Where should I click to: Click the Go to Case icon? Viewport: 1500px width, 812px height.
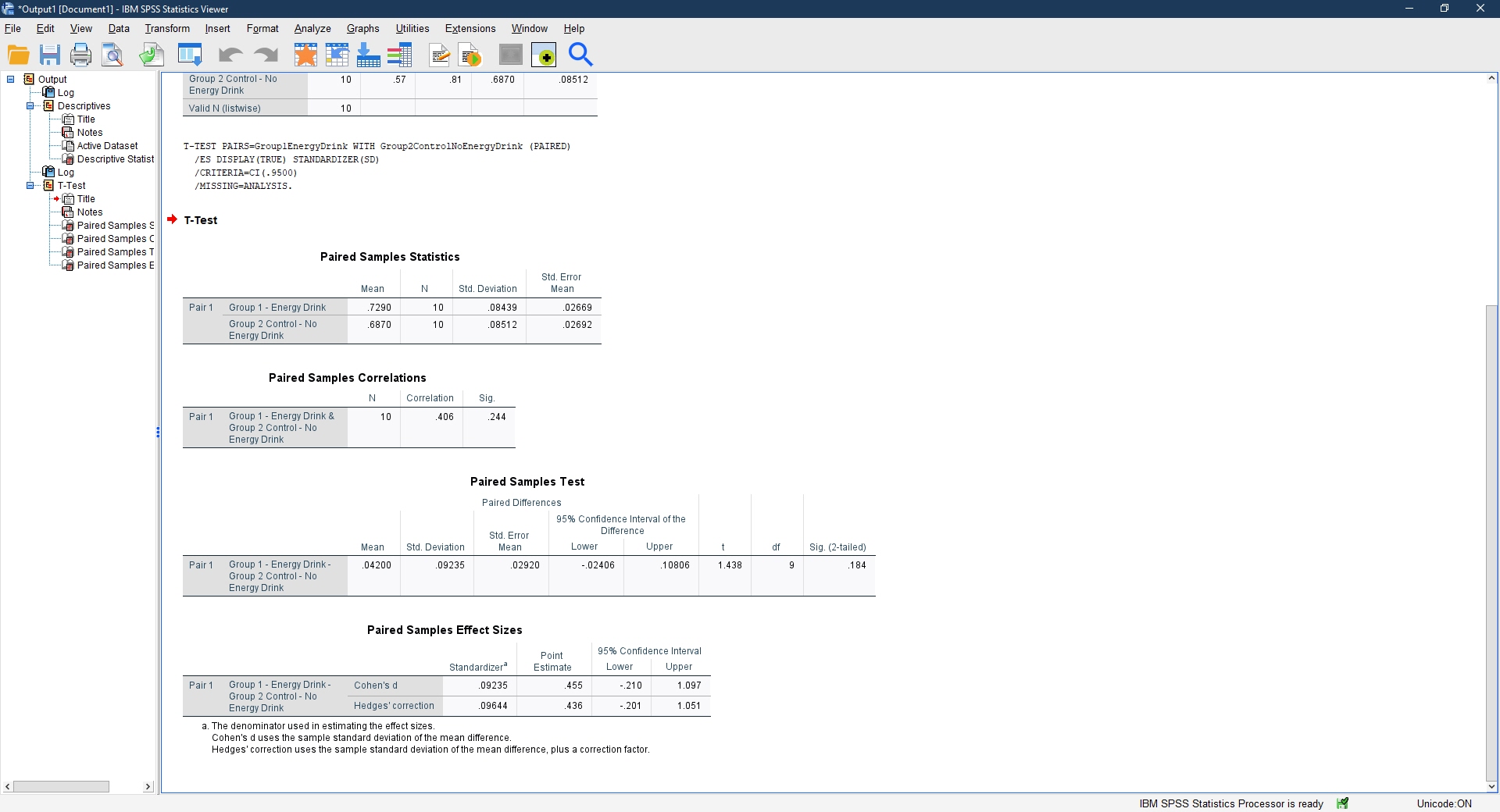click(337, 55)
